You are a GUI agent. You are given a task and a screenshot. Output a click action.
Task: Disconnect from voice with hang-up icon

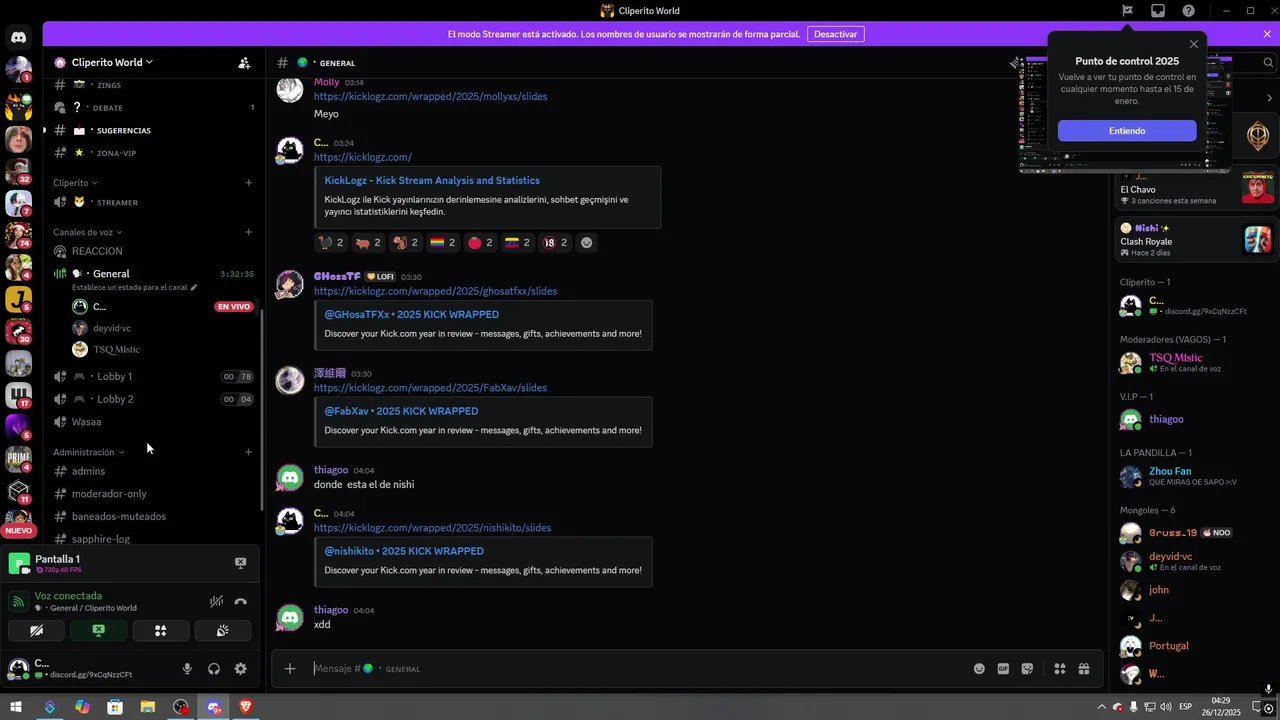(x=240, y=601)
